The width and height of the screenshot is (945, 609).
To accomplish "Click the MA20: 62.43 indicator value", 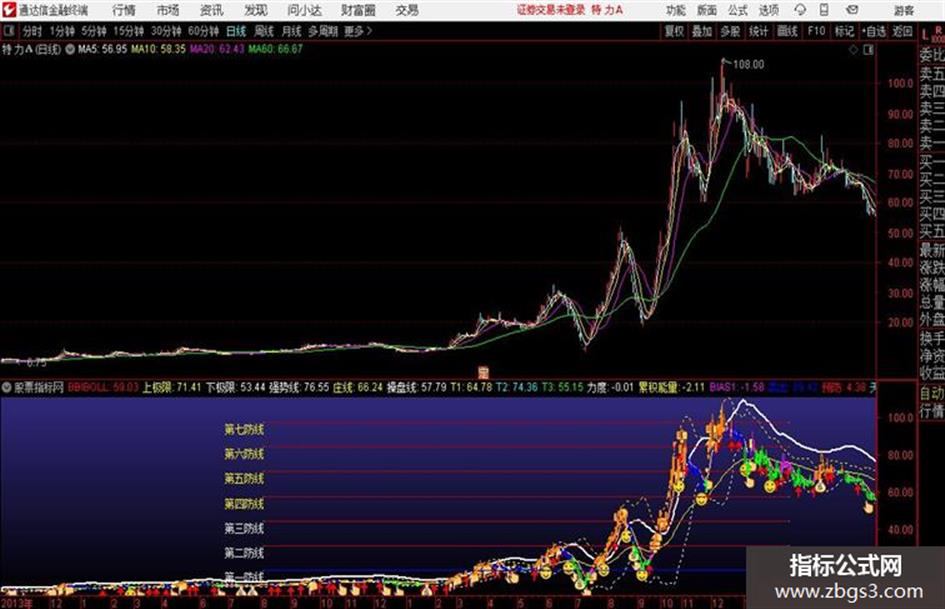I will click(217, 49).
